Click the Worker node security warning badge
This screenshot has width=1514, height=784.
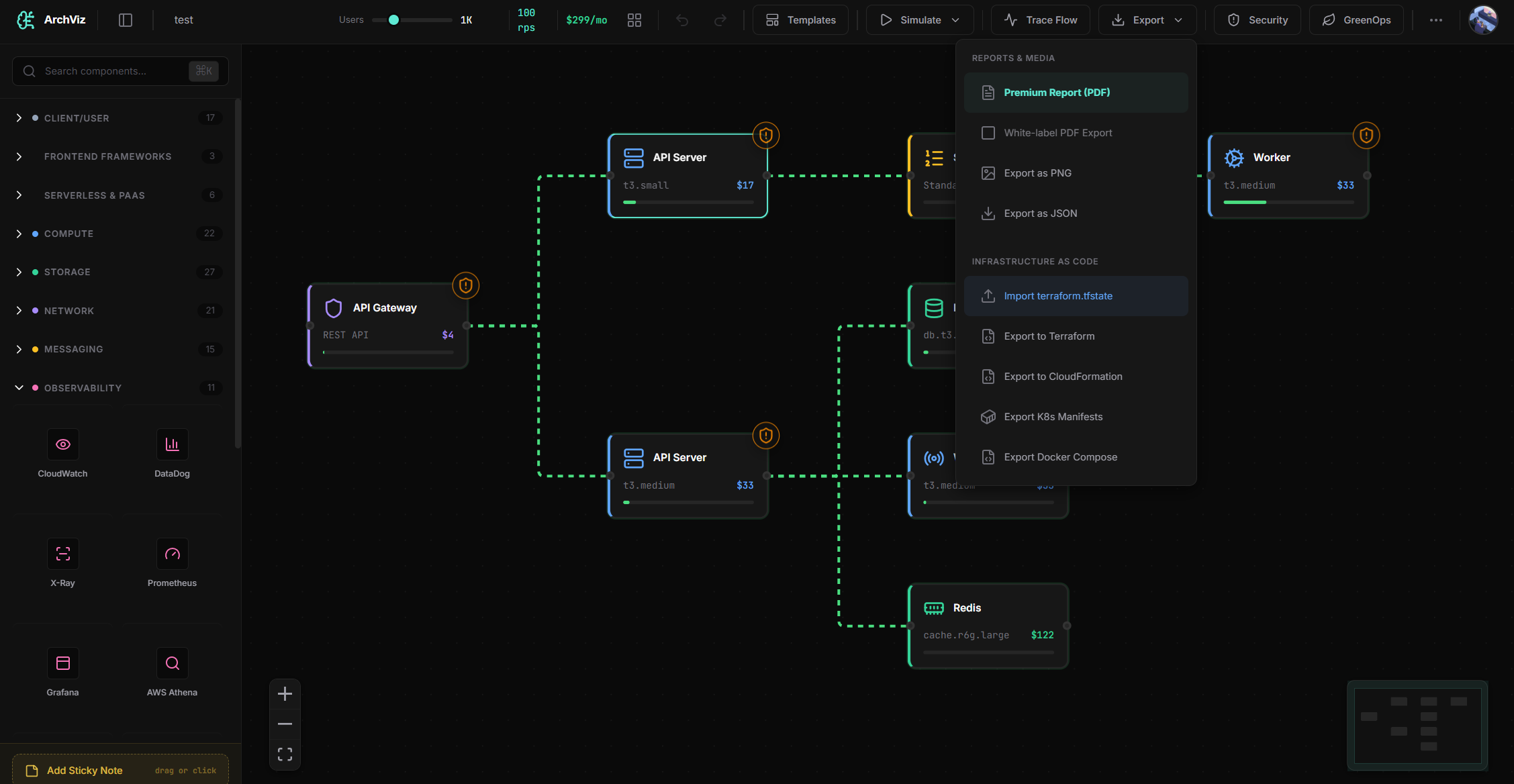1366,136
